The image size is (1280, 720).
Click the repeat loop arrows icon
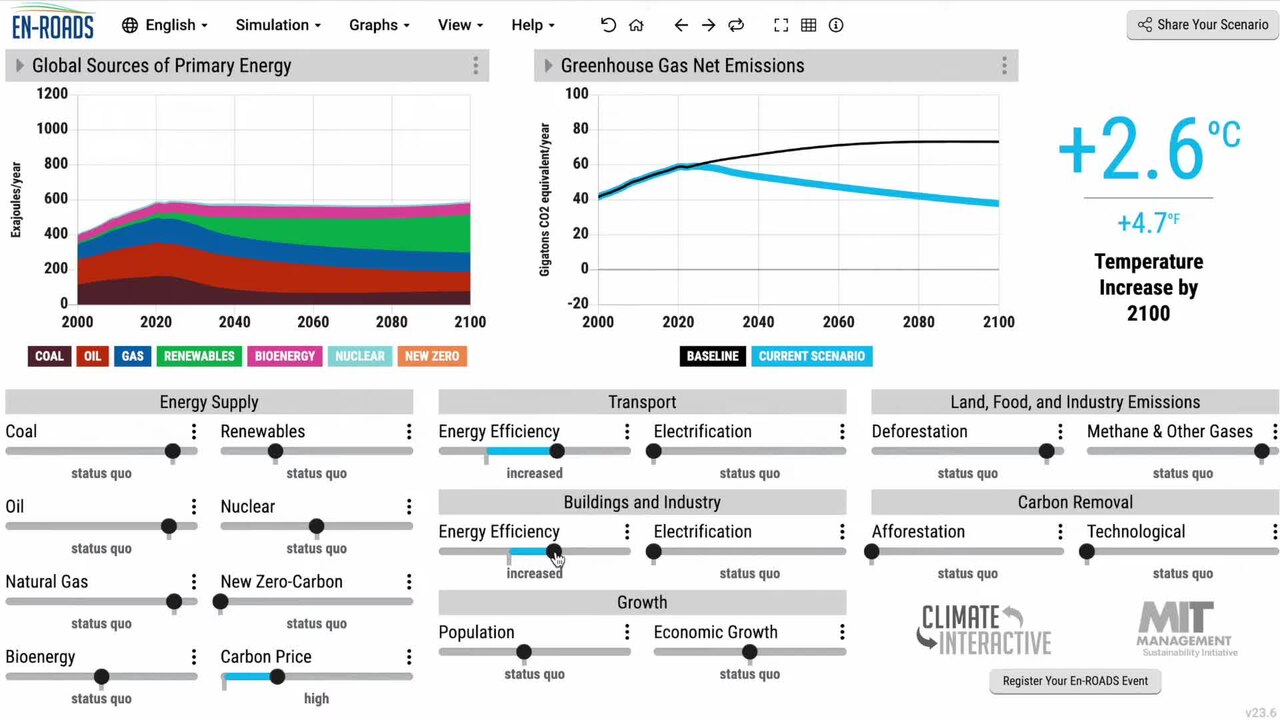point(736,25)
